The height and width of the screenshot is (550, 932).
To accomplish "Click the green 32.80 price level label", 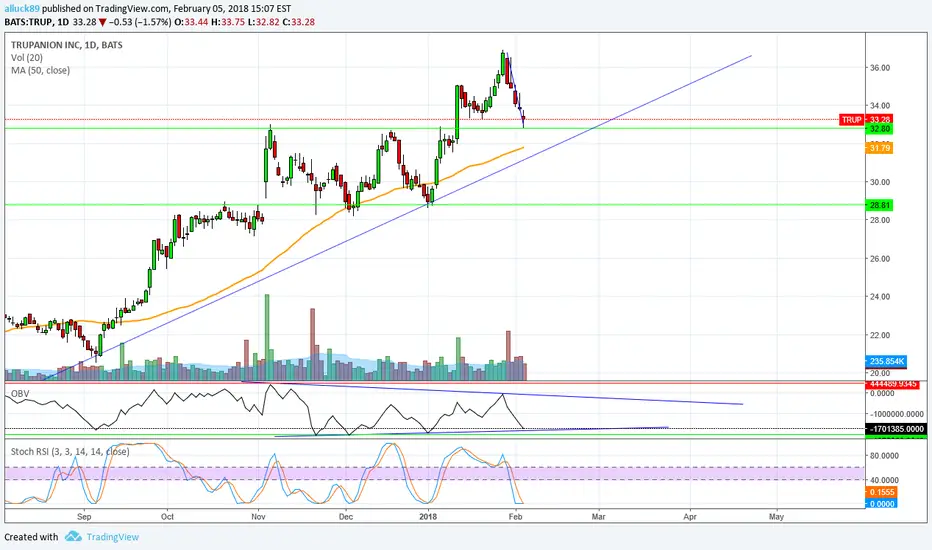I will point(880,129).
